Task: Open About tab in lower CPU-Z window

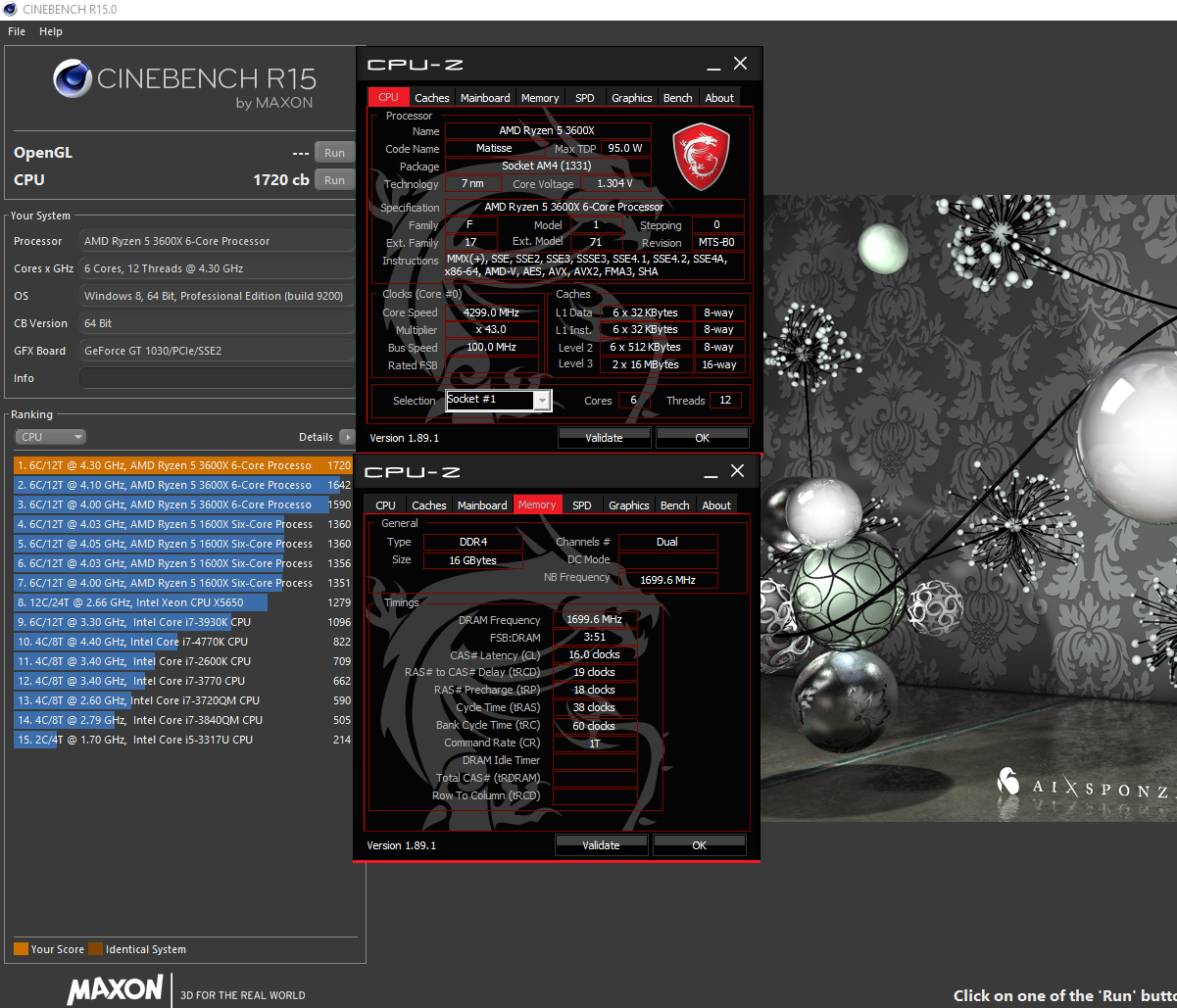Action: click(x=716, y=505)
